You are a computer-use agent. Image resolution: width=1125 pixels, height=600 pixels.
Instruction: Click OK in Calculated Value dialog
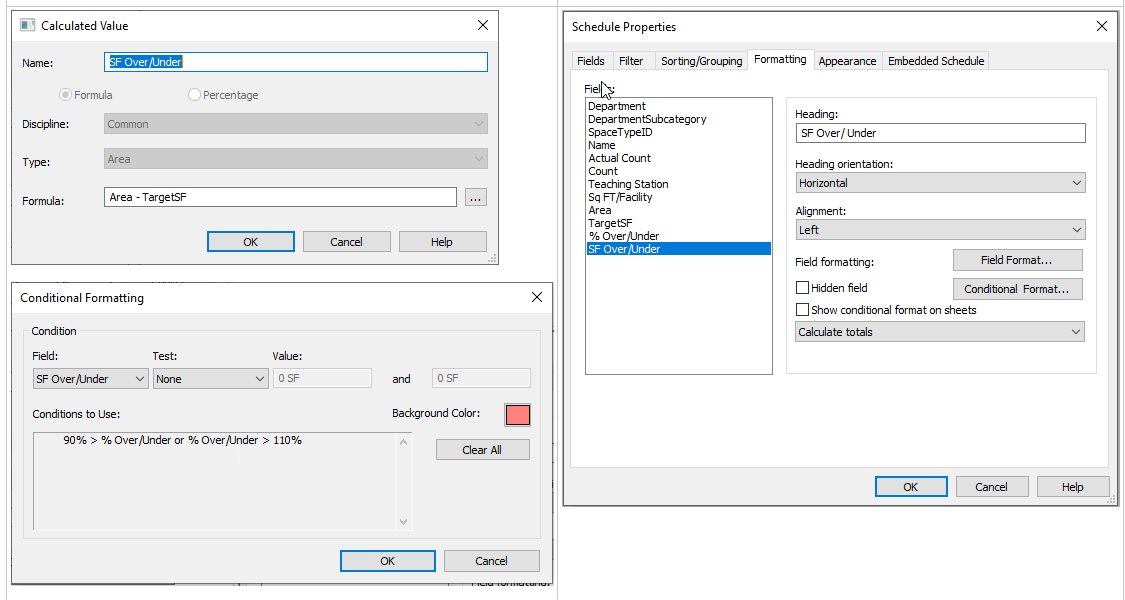click(250, 242)
